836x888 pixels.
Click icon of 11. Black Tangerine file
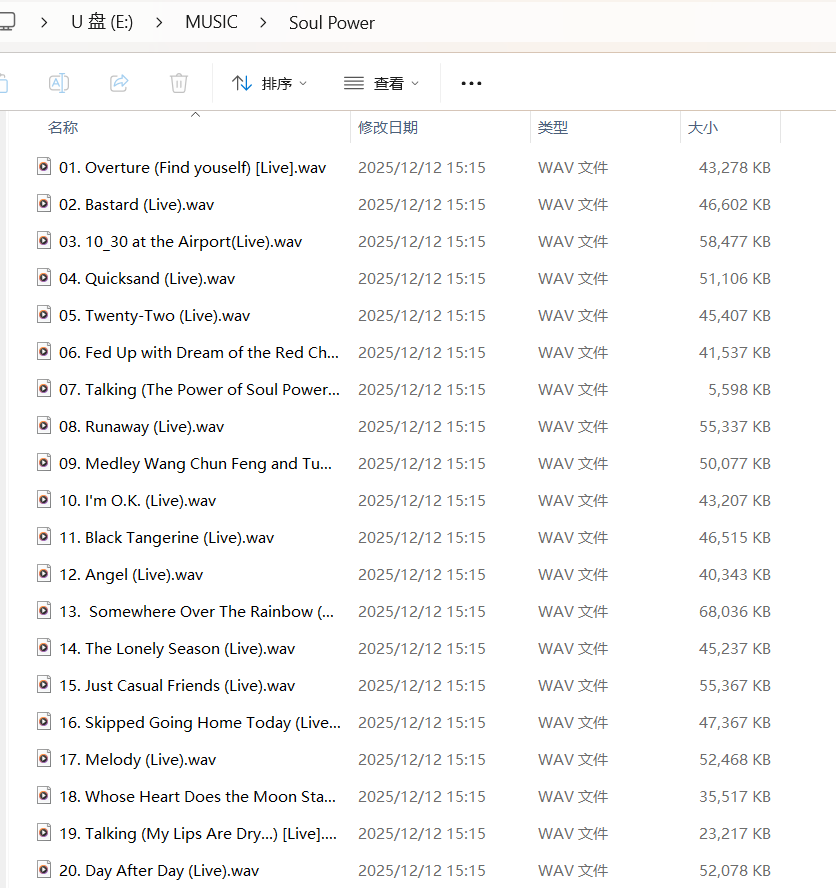point(44,536)
